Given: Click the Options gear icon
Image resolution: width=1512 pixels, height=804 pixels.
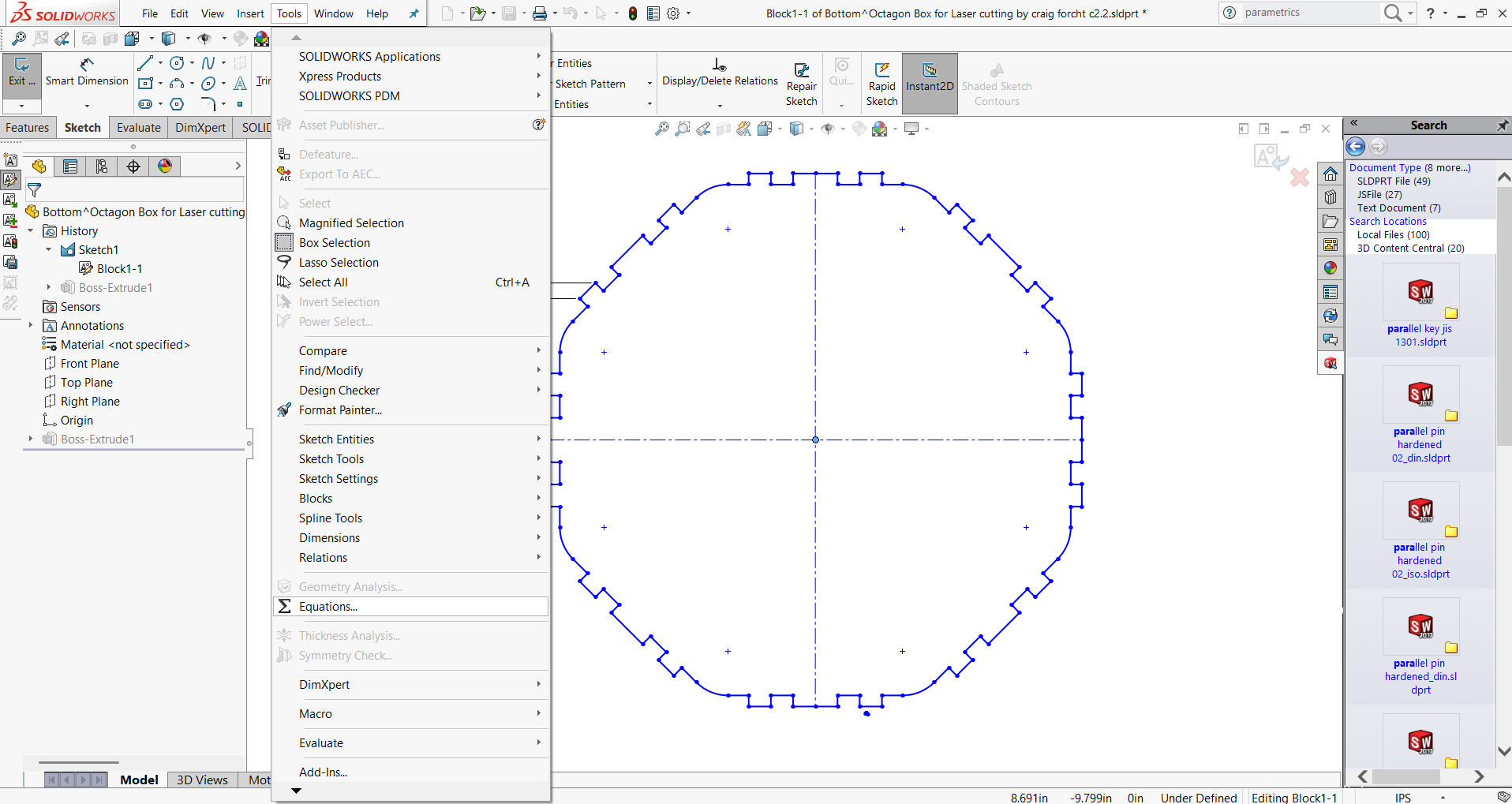Looking at the screenshot, I should click(673, 13).
